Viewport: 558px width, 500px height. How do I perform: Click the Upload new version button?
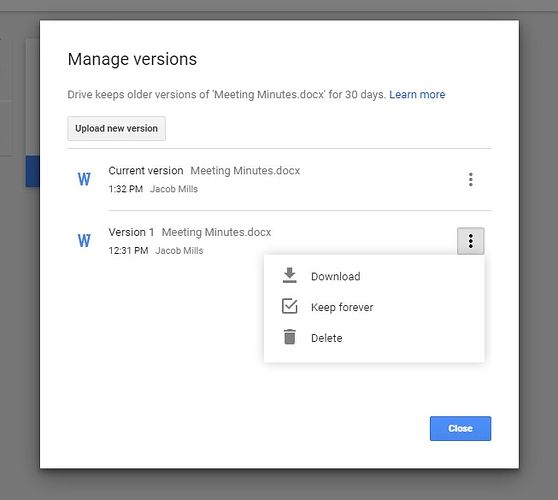[116, 128]
